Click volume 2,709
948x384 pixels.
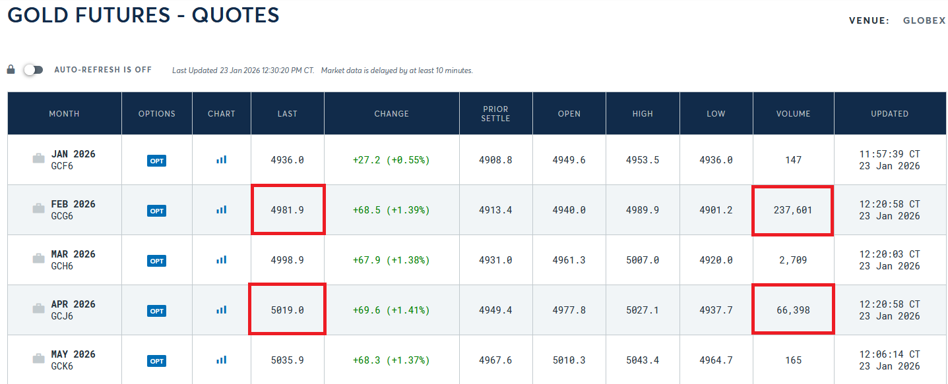pos(793,261)
